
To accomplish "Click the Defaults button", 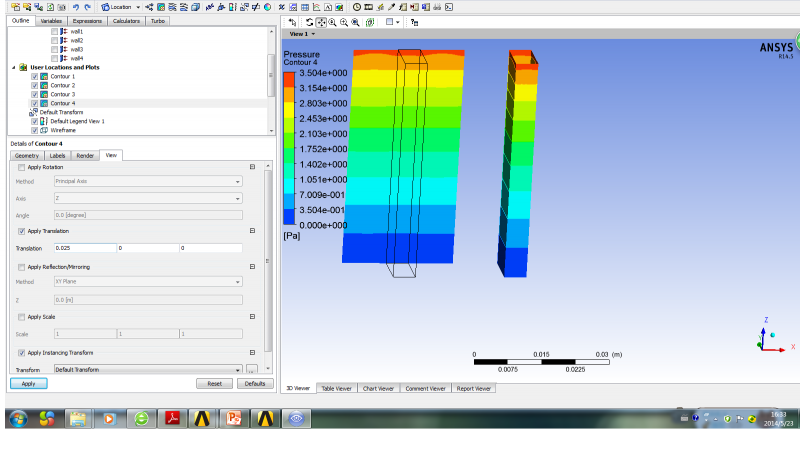I will (255, 383).
